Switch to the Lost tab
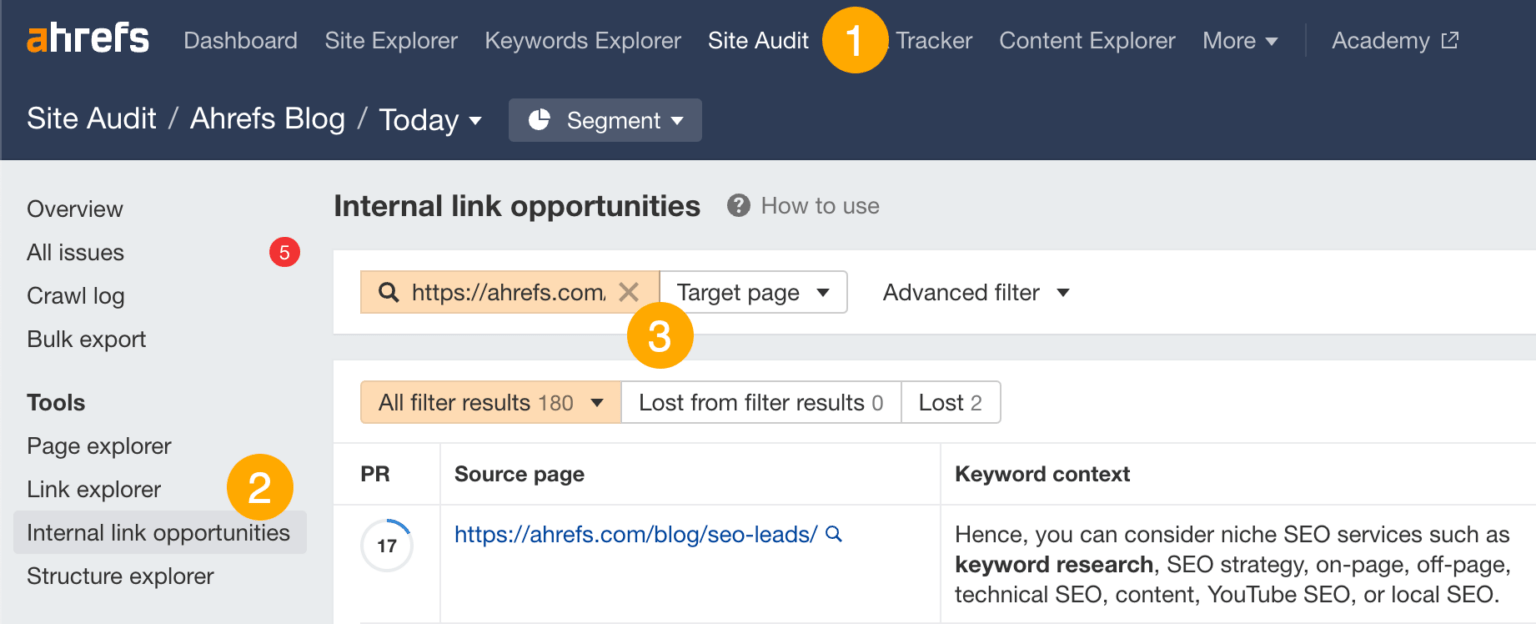This screenshot has height=624, width=1536. 950,402
